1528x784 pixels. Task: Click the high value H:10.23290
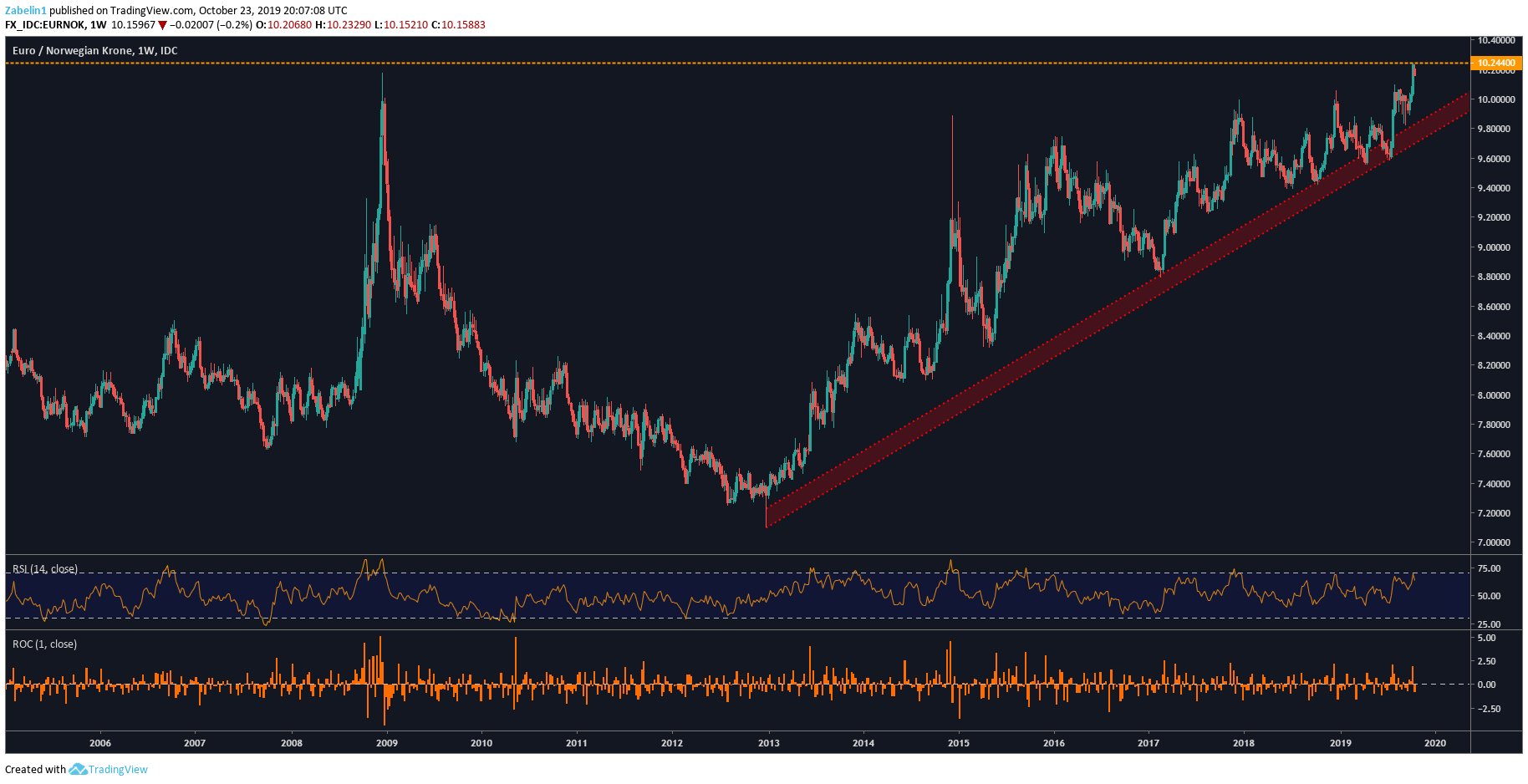343,25
